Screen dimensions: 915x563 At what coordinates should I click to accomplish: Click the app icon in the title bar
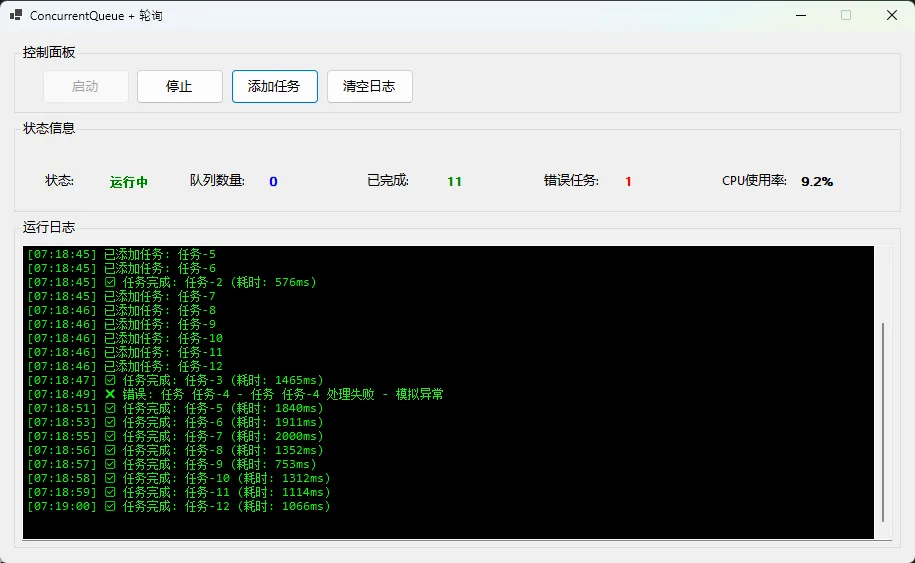[x=16, y=15]
